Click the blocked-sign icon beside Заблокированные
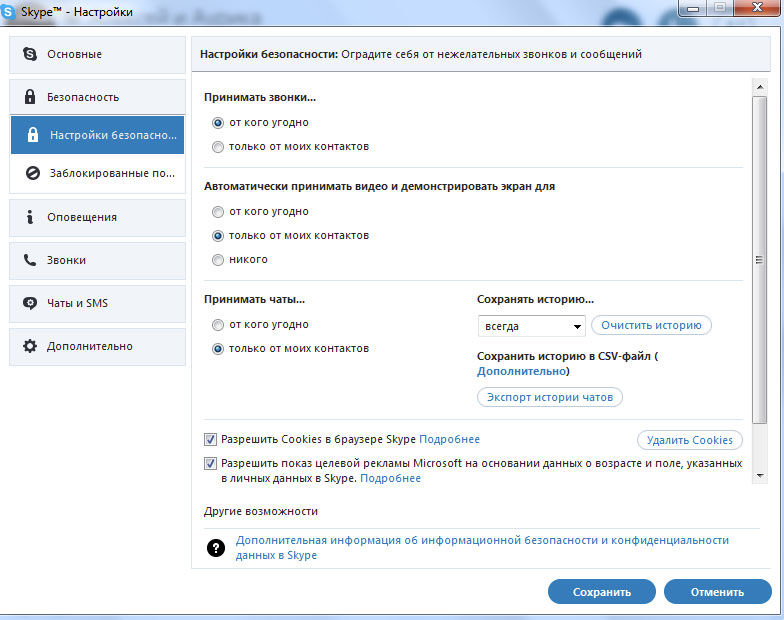 coord(32,173)
